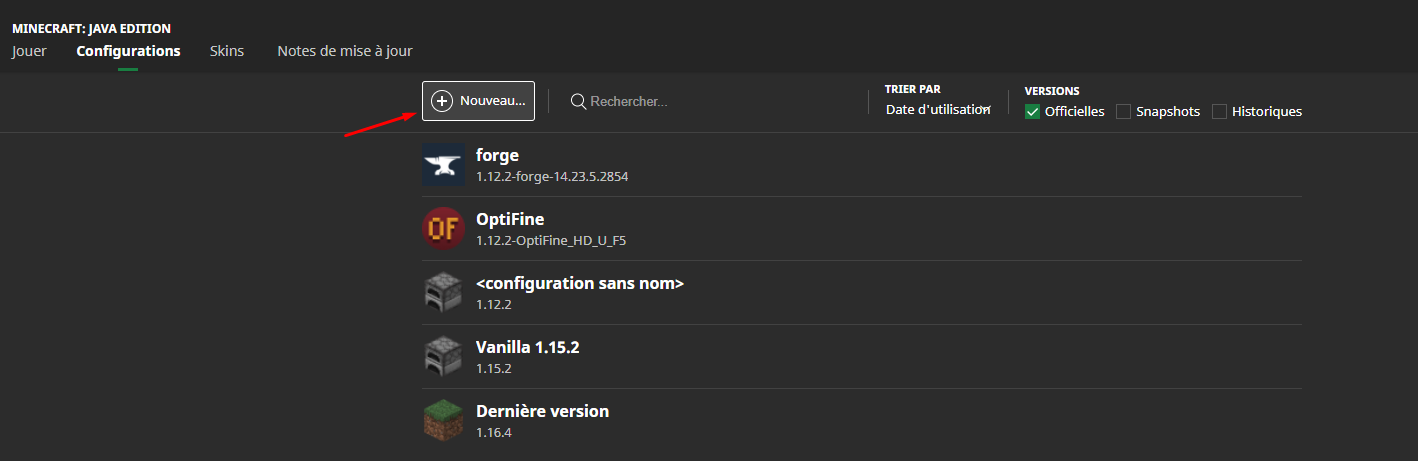
Task: Click the magnifying glass search icon
Action: (578, 101)
